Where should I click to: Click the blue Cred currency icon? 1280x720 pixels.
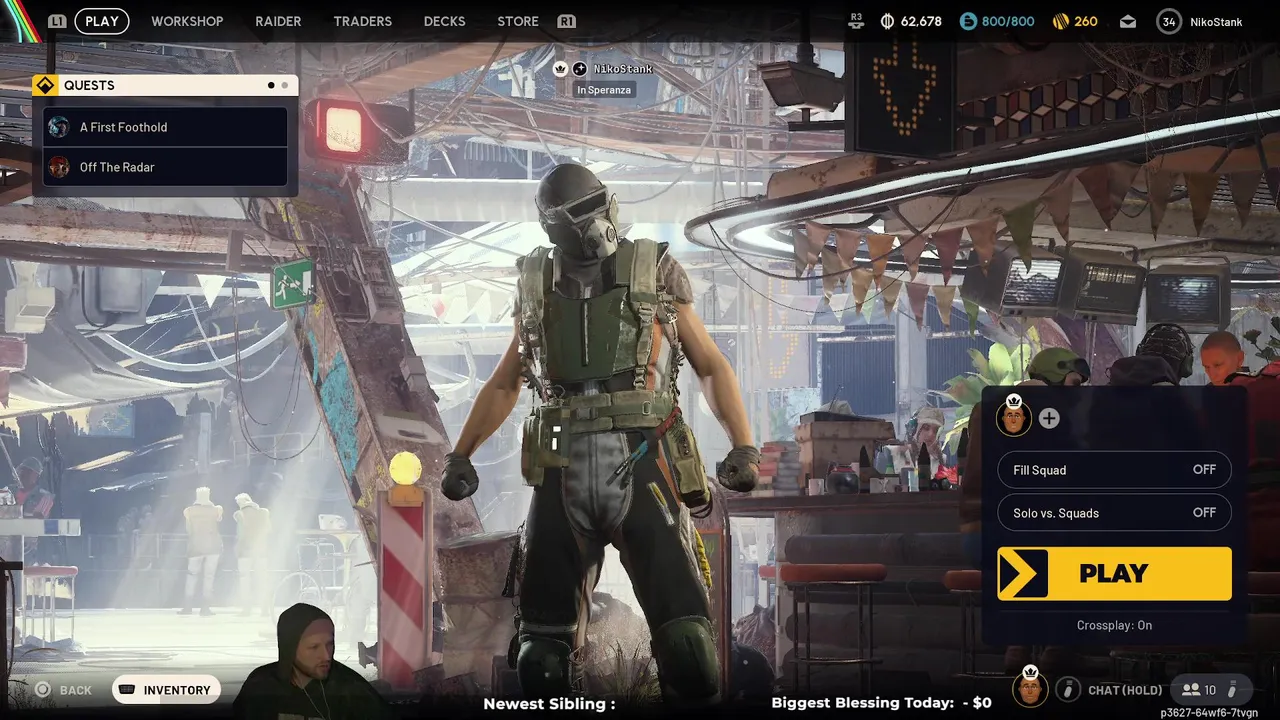[x=967, y=21]
